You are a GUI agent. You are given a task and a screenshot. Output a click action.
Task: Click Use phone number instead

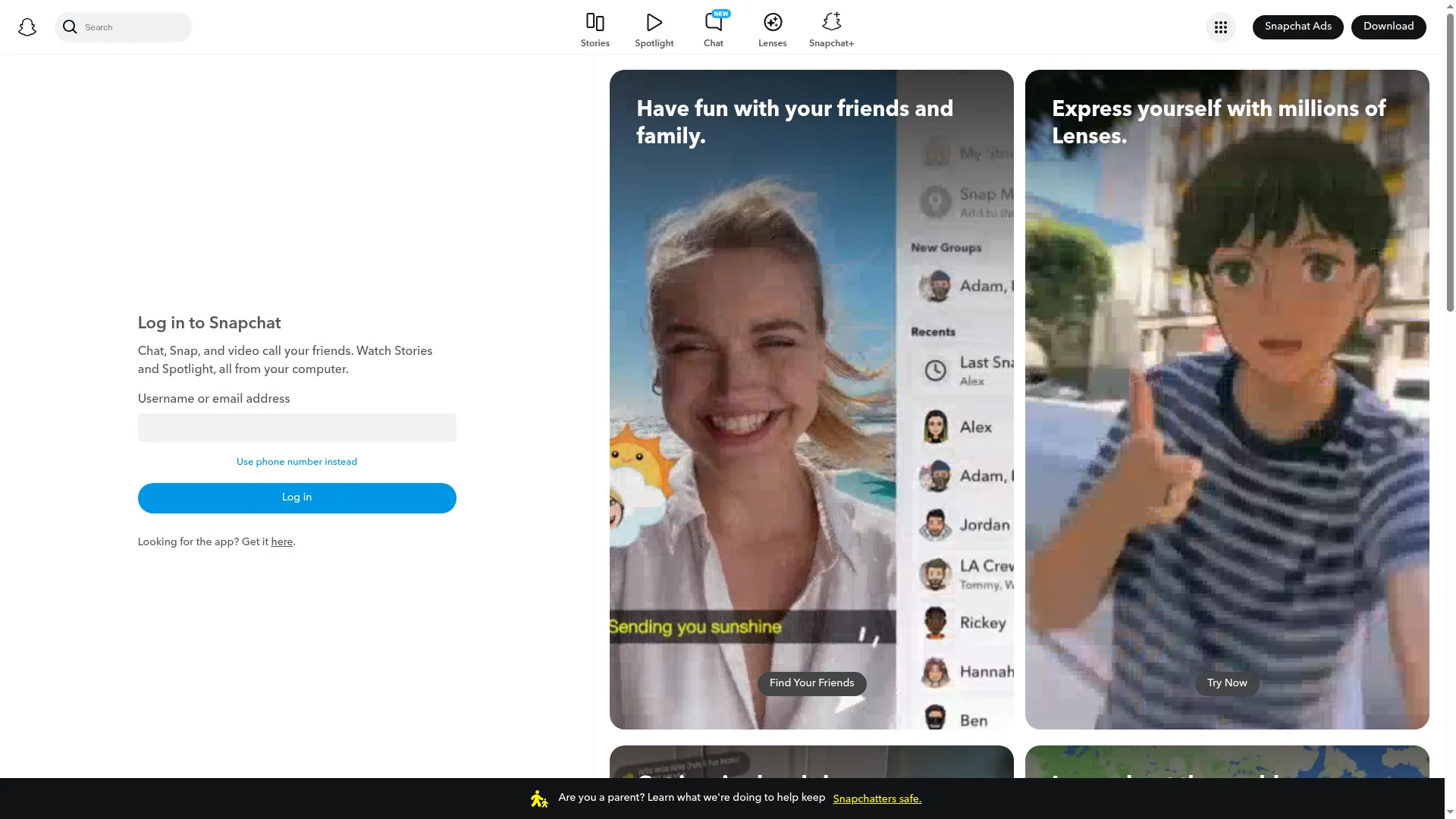(297, 462)
